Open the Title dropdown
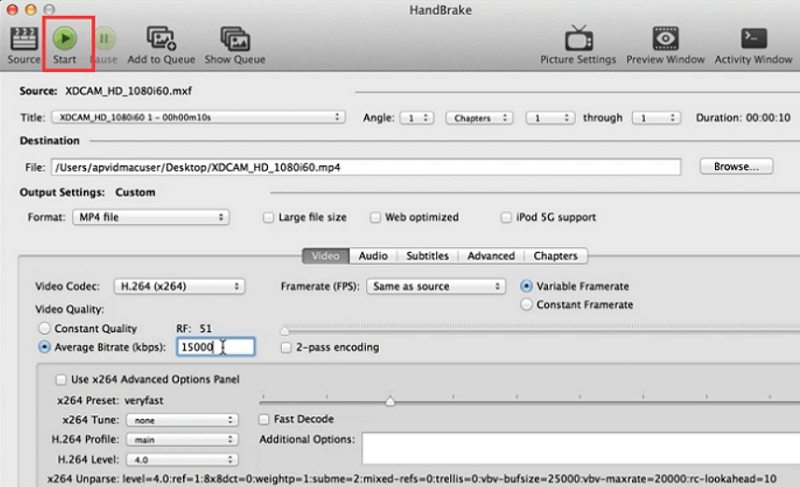Screen dimensions: 800x487 (198, 117)
